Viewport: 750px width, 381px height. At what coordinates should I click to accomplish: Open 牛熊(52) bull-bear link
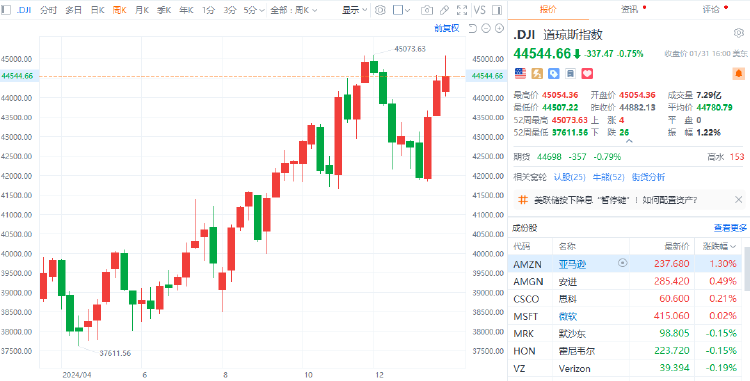pyautogui.click(x=608, y=177)
